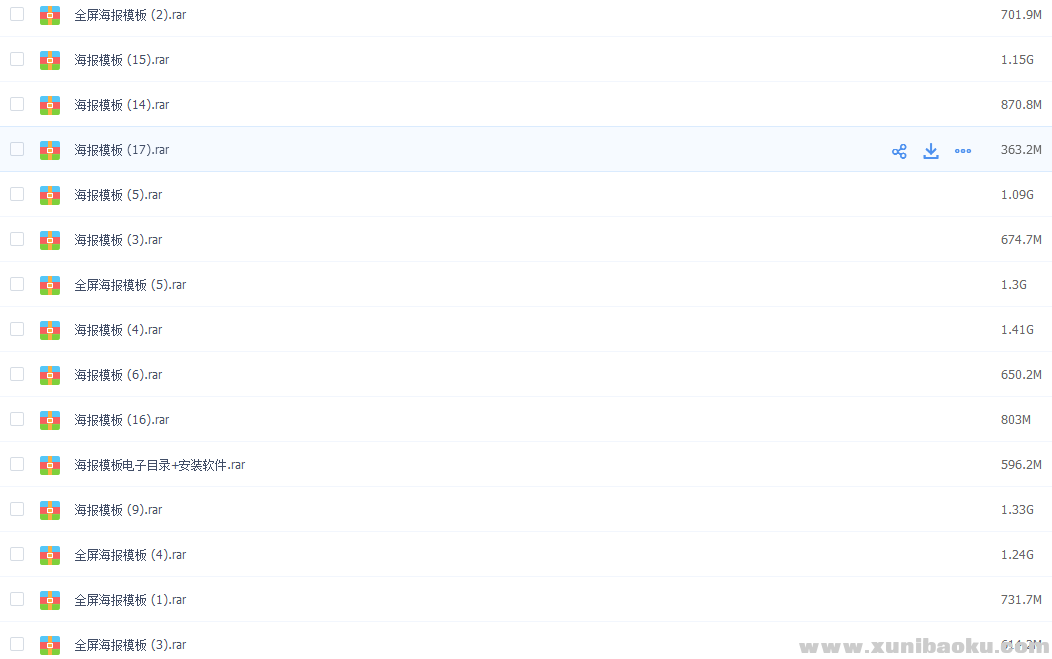The height and width of the screenshot is (659, 1052).
Task: Tick the checkbox next to 海报模板 (5).rar
Action: [17, 194]
